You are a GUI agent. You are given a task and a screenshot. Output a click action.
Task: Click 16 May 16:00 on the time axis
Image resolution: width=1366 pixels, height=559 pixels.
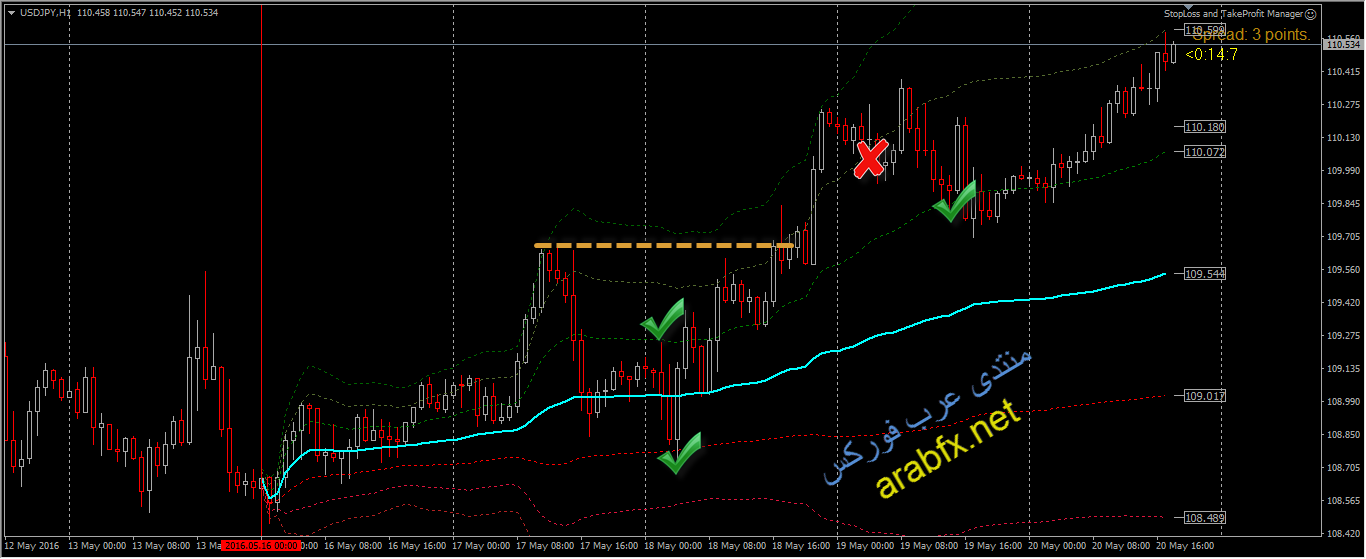pos(417,547)
